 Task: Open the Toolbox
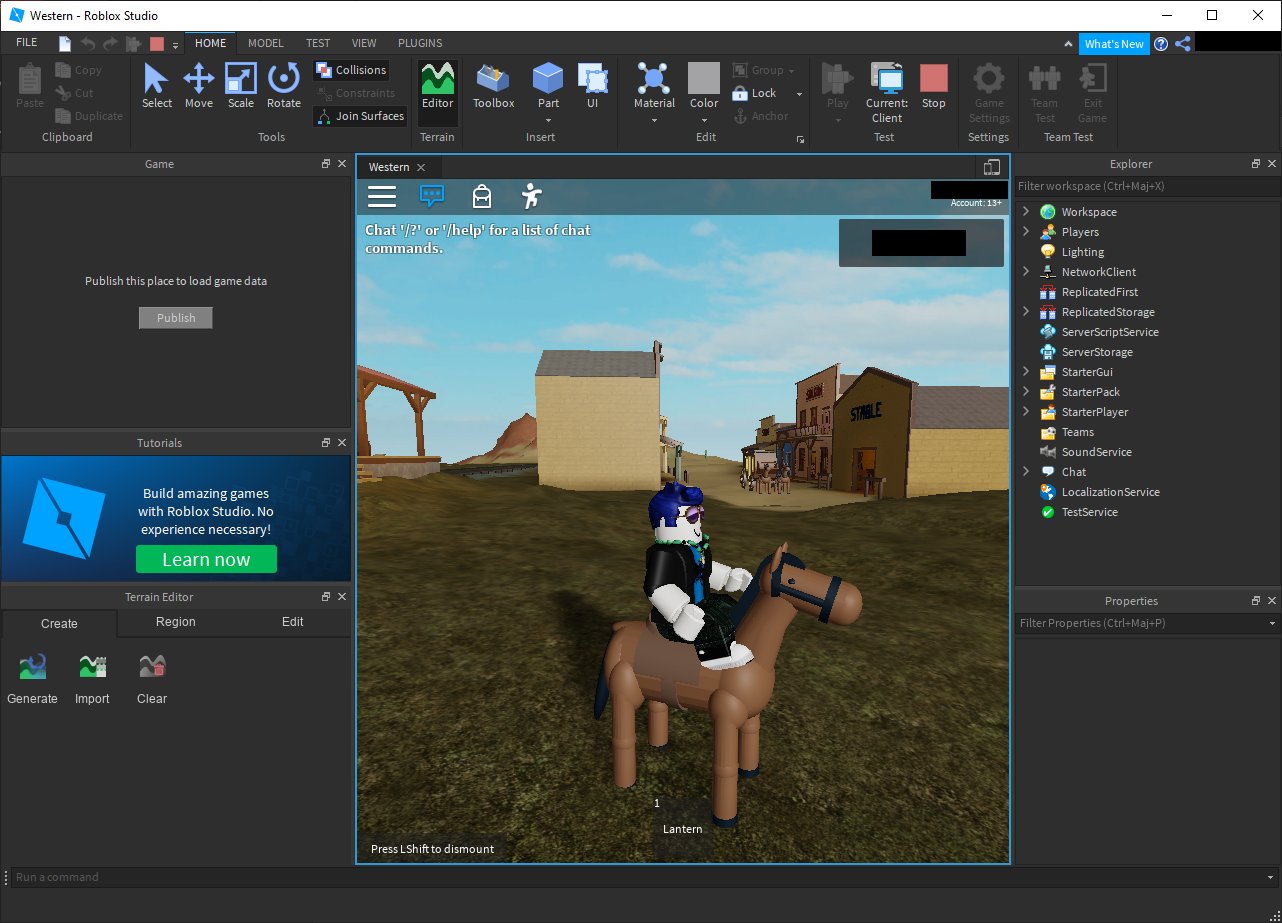tap(494, 86)
